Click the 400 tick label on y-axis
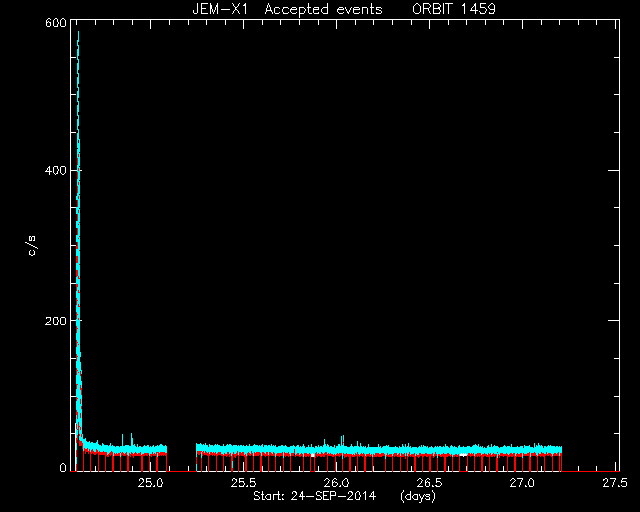 (56, 170)
